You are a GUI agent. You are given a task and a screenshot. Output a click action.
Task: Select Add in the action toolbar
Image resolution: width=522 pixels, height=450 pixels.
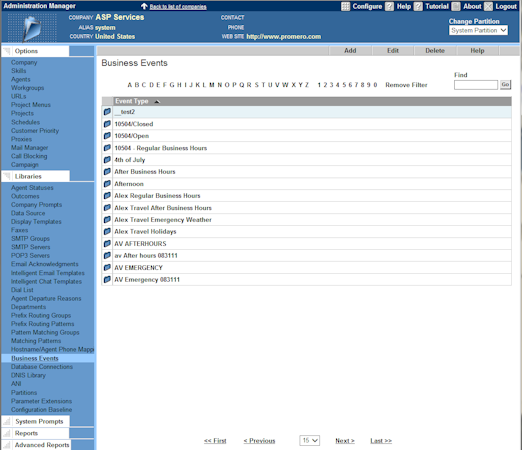click(350, 51)
